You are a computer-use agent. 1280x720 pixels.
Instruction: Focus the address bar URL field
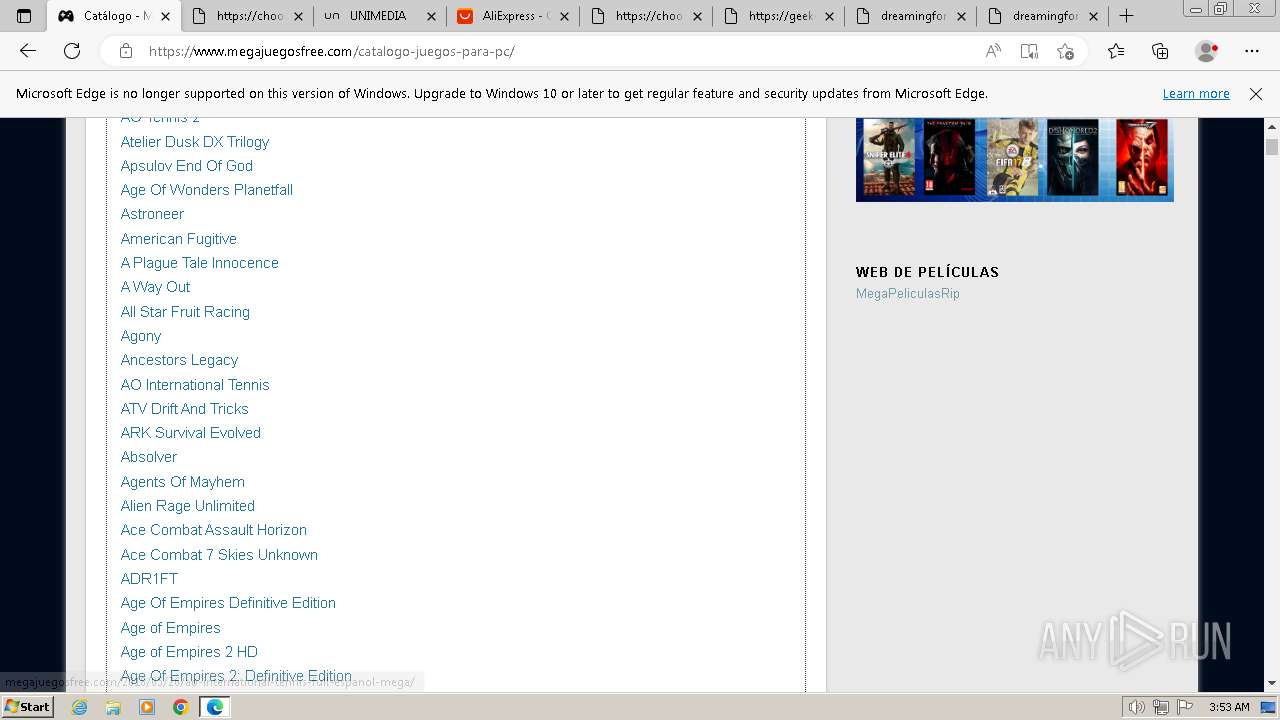(560, 51)
